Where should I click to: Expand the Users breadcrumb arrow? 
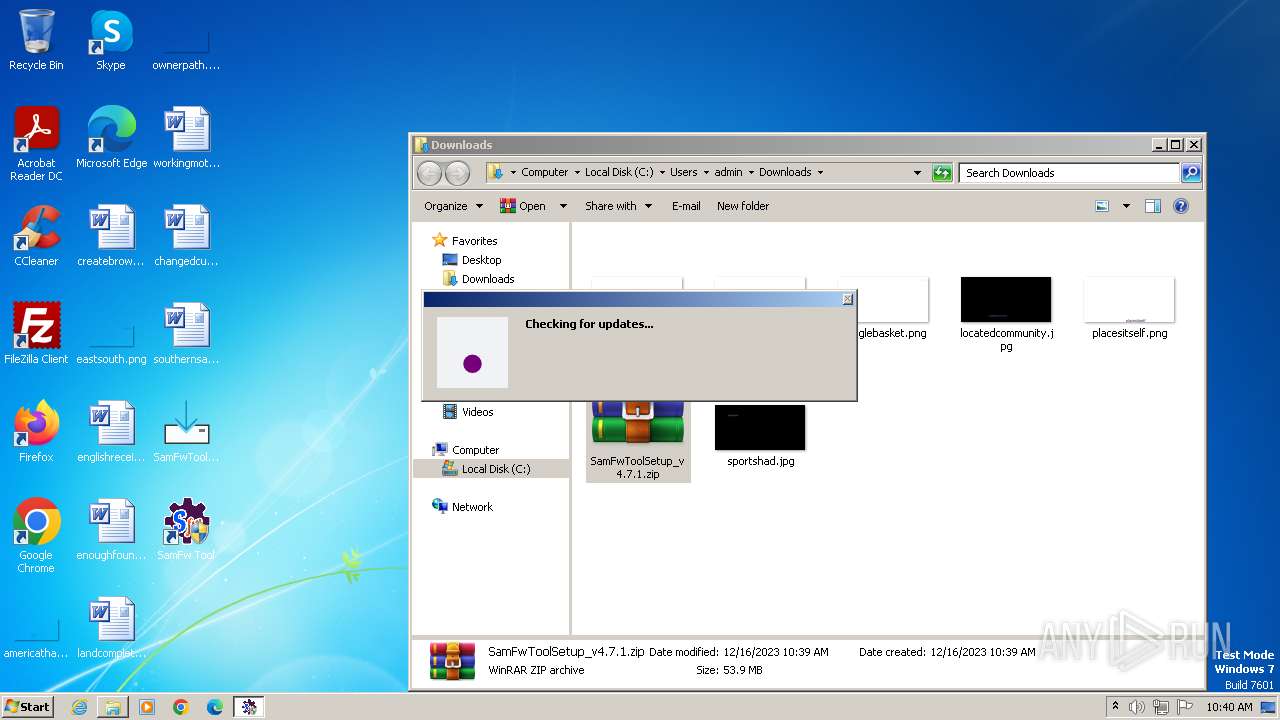706,173
